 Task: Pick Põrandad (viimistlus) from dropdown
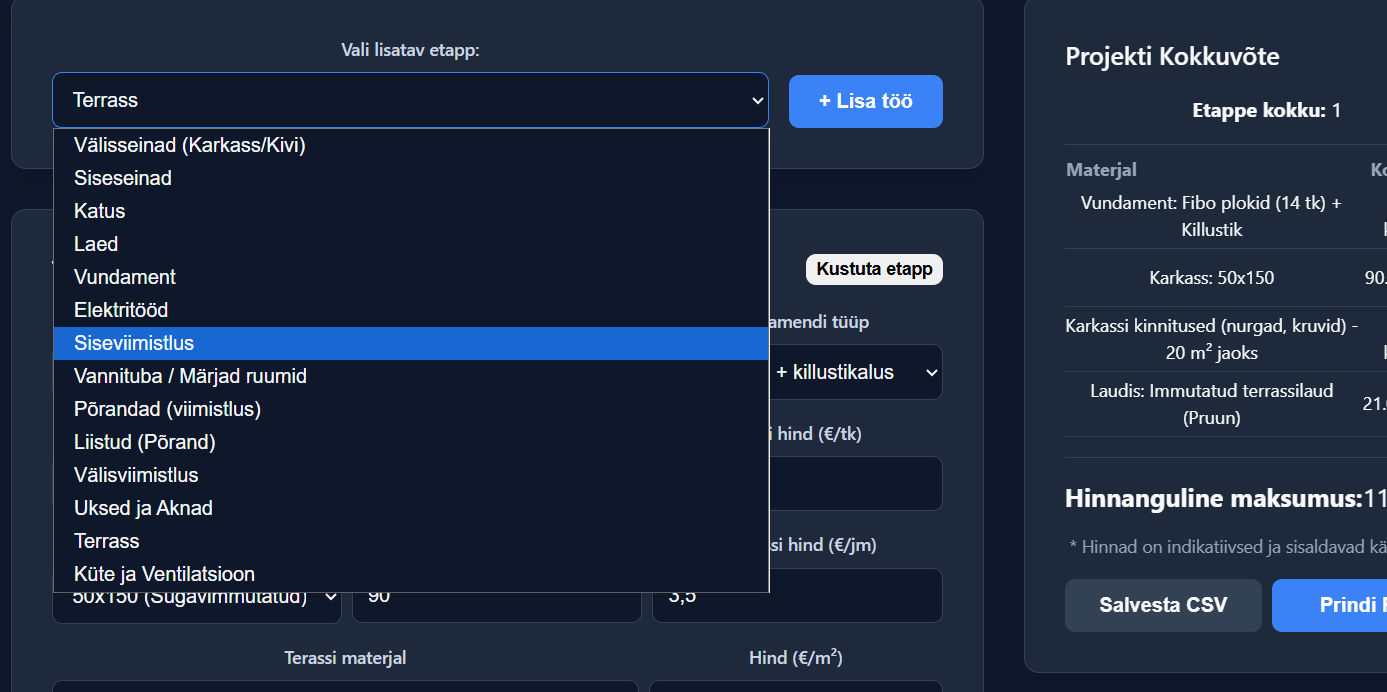pos(167,409)
